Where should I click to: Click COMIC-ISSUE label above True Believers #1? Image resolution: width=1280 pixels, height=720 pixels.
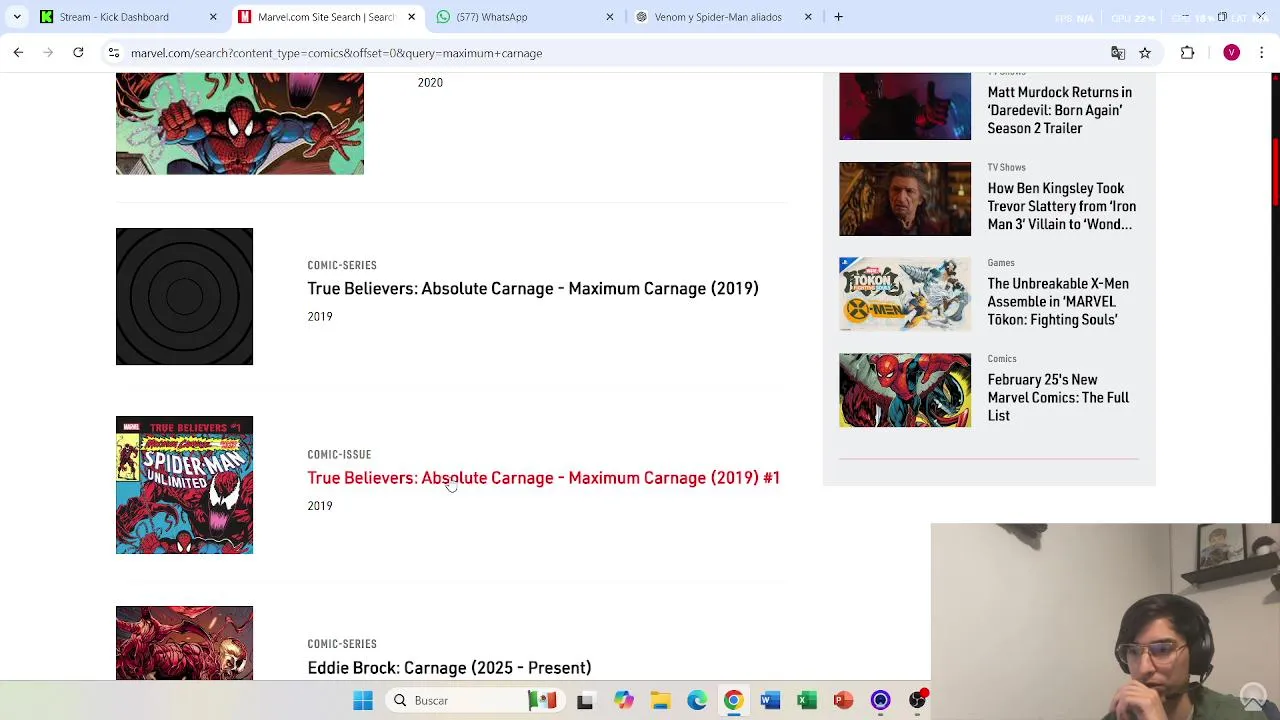pos(339,455)
